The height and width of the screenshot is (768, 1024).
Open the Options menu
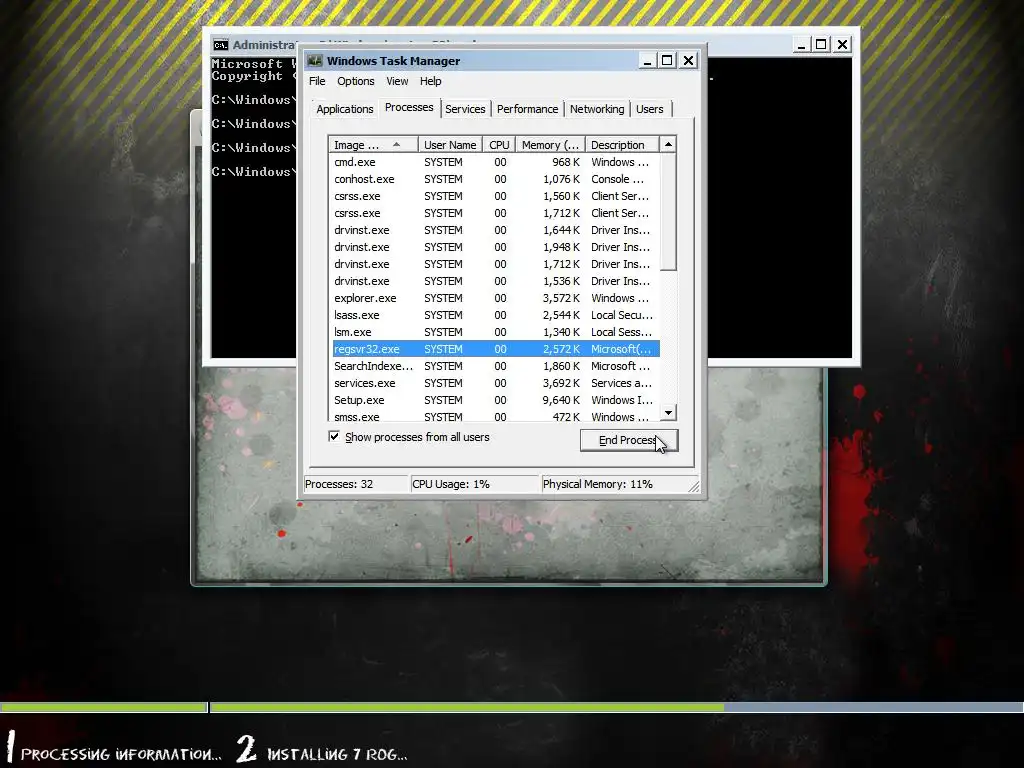pos(355,81)
